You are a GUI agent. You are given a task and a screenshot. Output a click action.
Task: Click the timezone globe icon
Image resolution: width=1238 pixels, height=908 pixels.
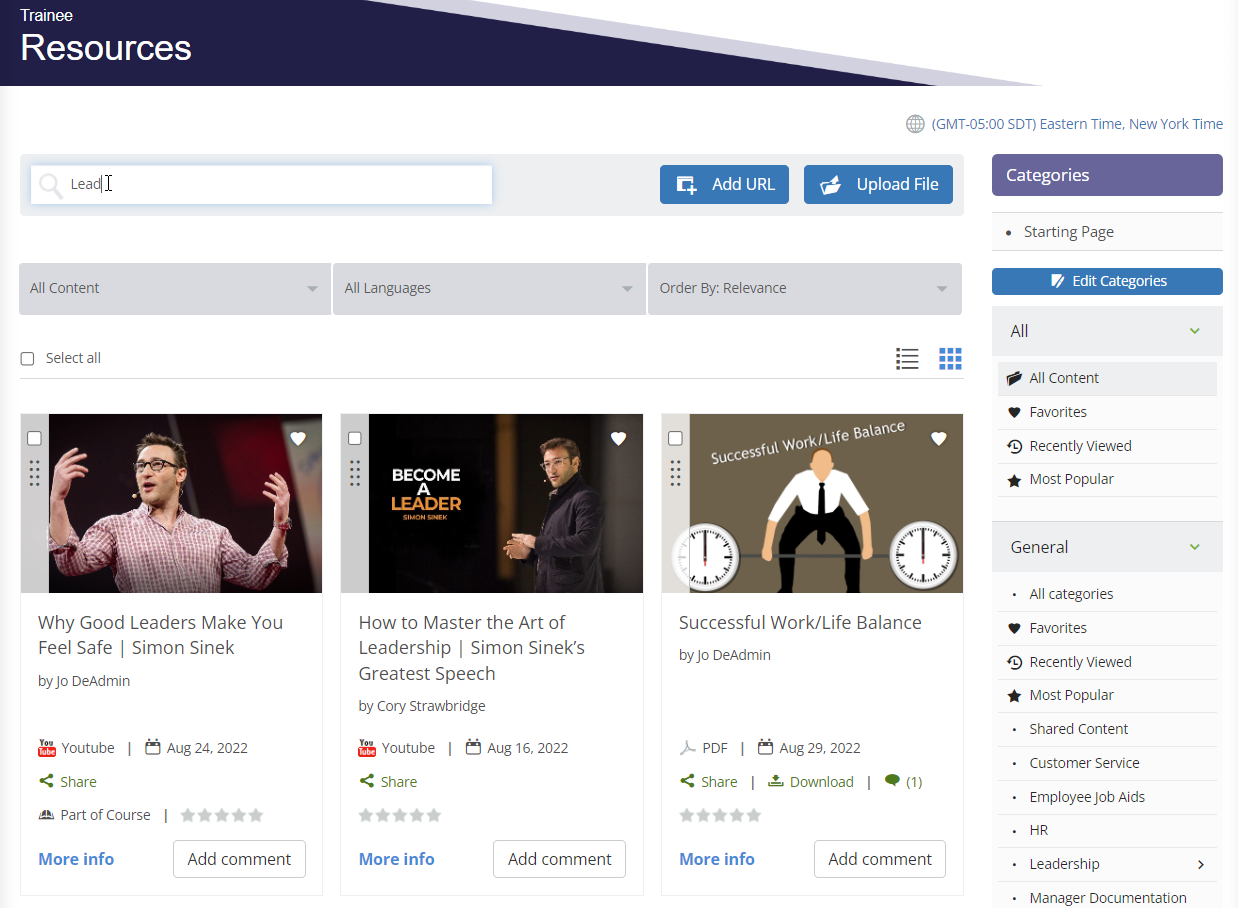pos(915,123)
